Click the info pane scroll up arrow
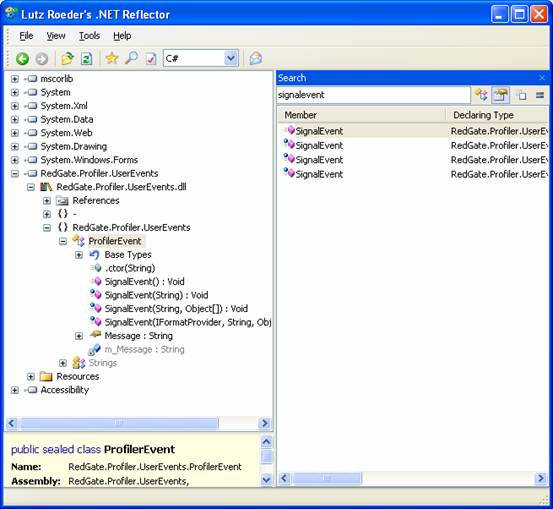The height and width of the screenshot is (509, 553). pos(267,441)
